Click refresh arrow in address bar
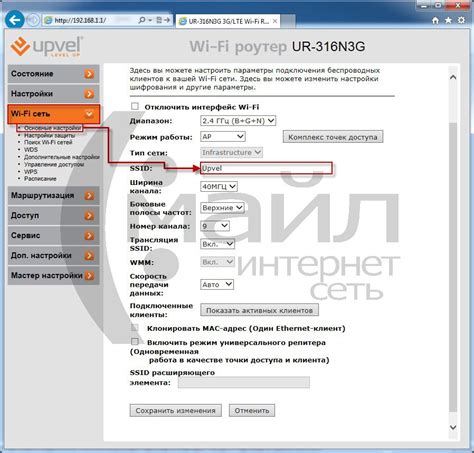The width and height of the screenshot is (474, 453). pyautogui.click(x=166, y=20)
